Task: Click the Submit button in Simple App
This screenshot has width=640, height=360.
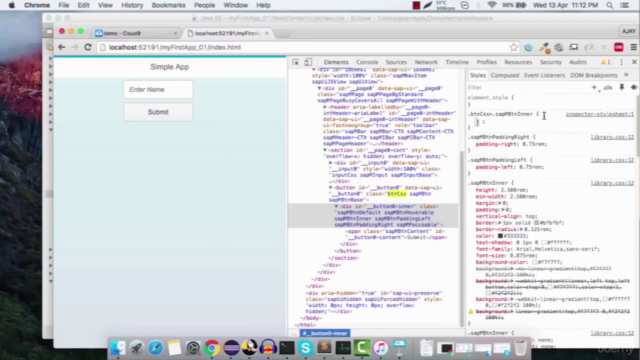Action: point(158,112)
